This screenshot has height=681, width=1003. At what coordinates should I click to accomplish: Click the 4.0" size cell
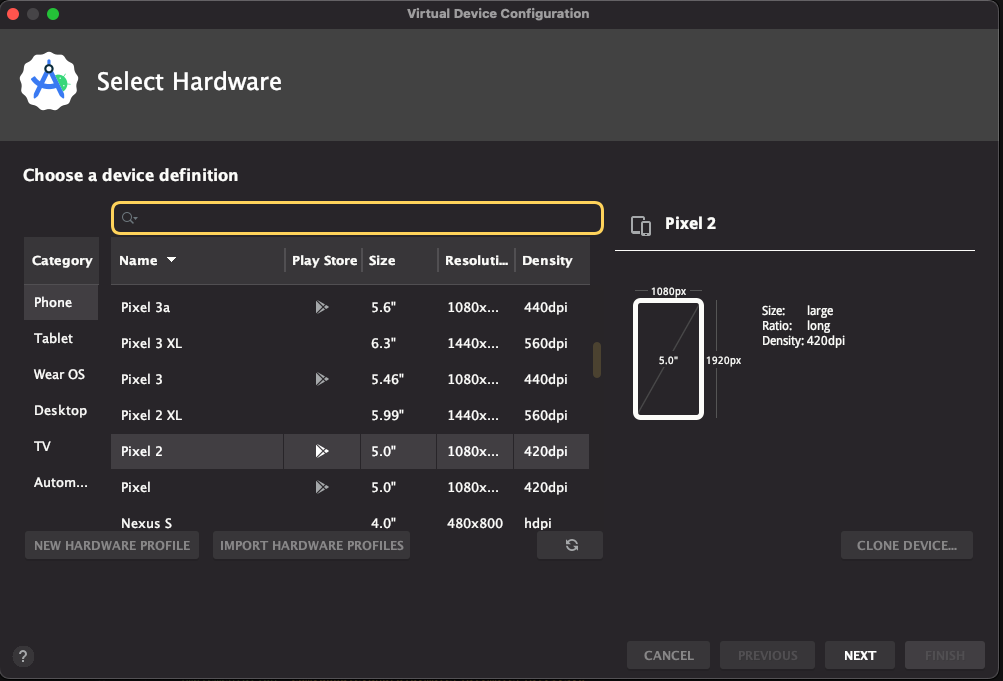383,523
